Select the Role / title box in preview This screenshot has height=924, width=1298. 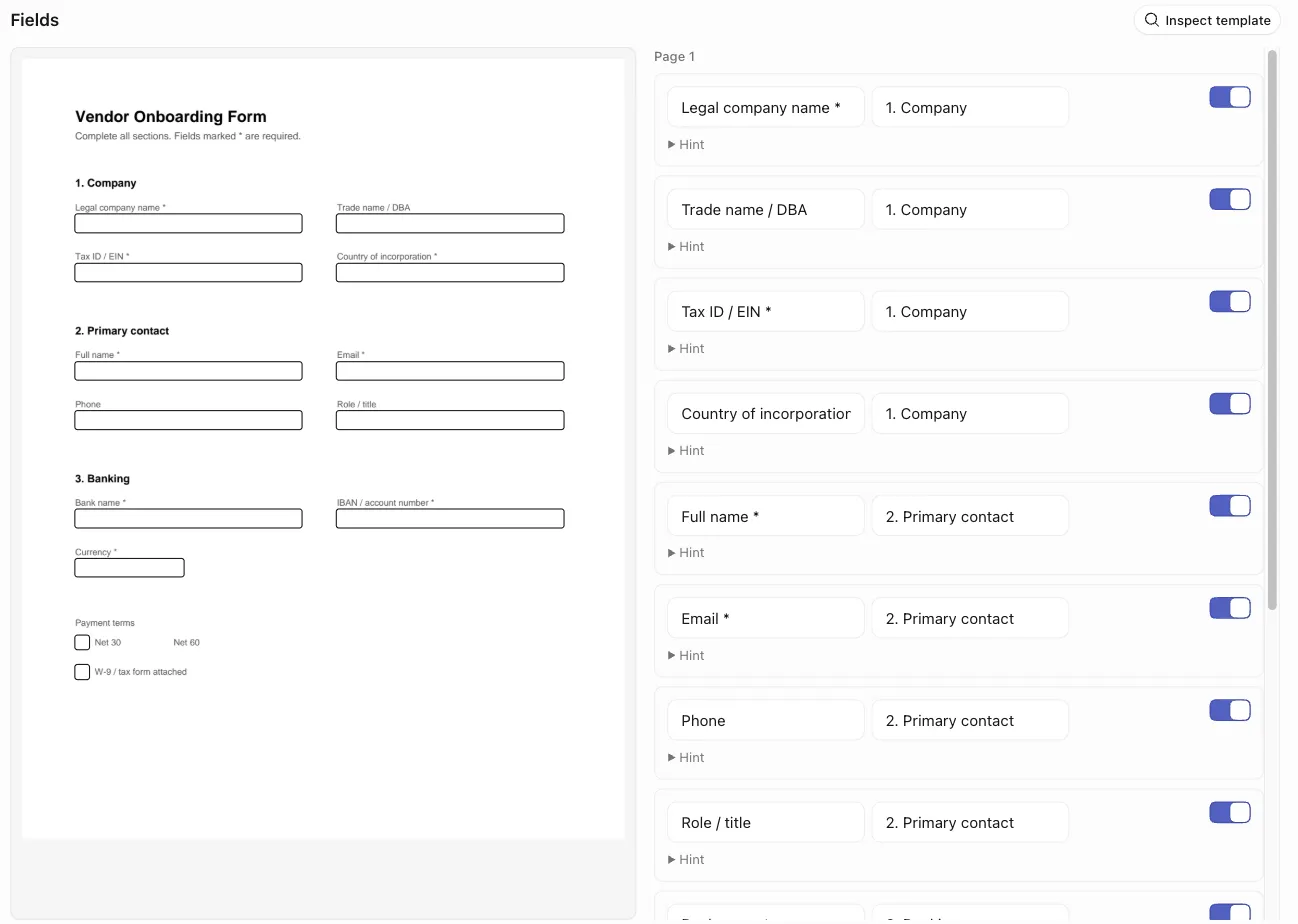click(450, 420)
